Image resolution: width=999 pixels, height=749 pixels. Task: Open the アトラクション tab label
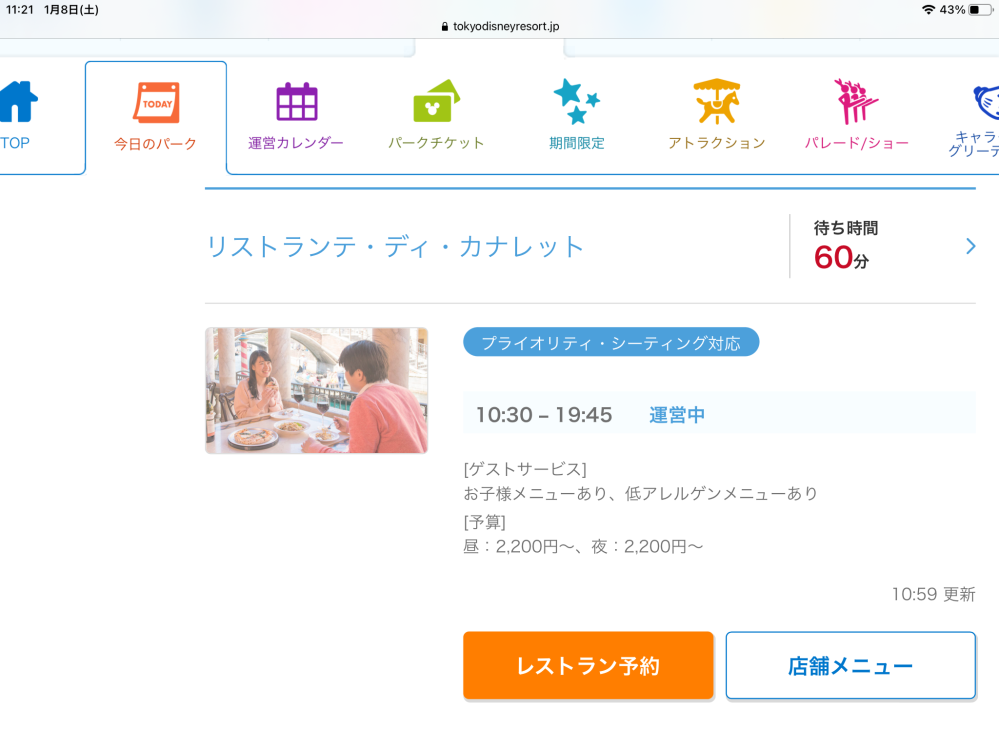pyautogui.click(x=717, y=143)
